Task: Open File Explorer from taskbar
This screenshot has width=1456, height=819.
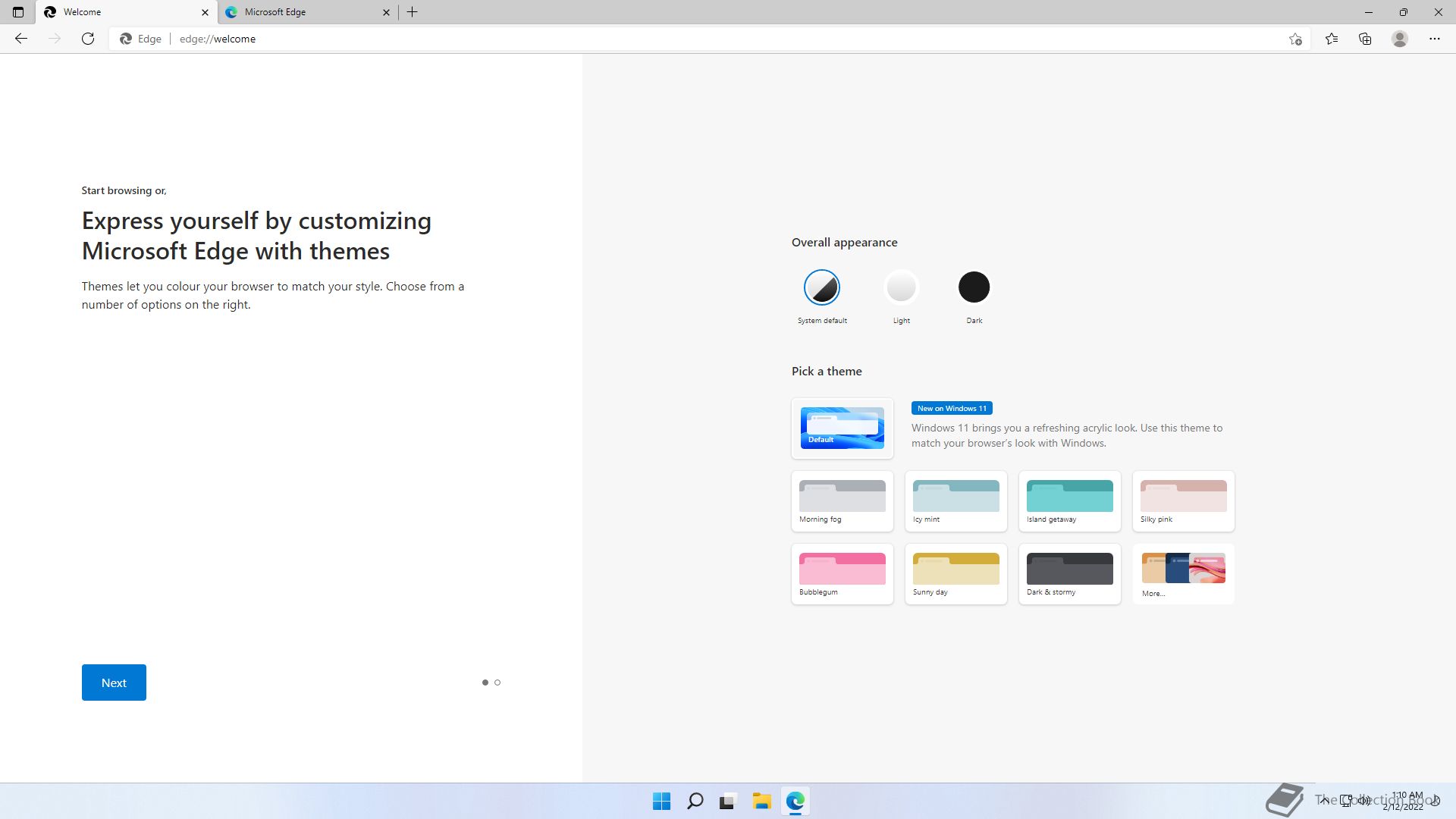Action: (x=761, y=801)
